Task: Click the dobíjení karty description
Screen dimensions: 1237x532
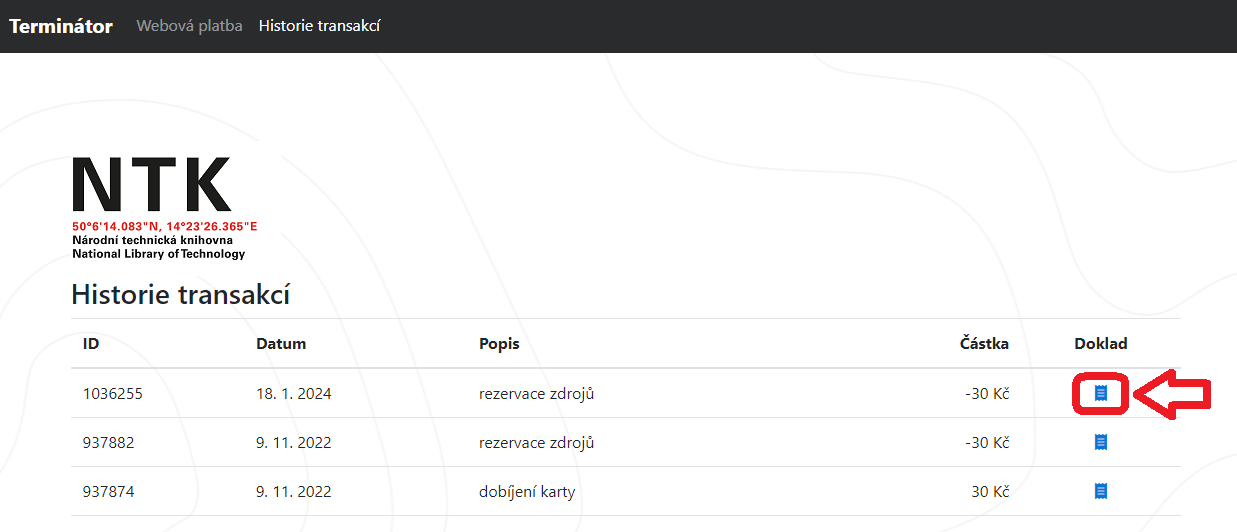Action: (527, 492)
